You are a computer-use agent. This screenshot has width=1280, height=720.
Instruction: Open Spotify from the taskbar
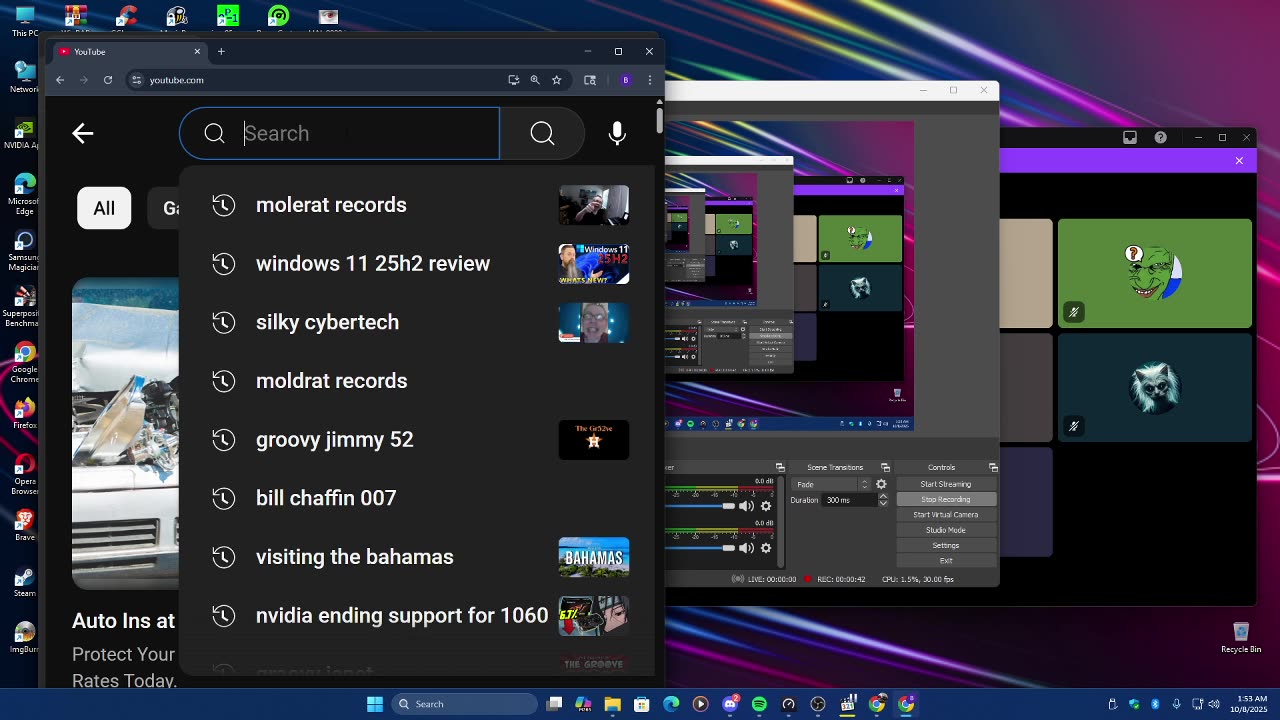tap(759, 704)
